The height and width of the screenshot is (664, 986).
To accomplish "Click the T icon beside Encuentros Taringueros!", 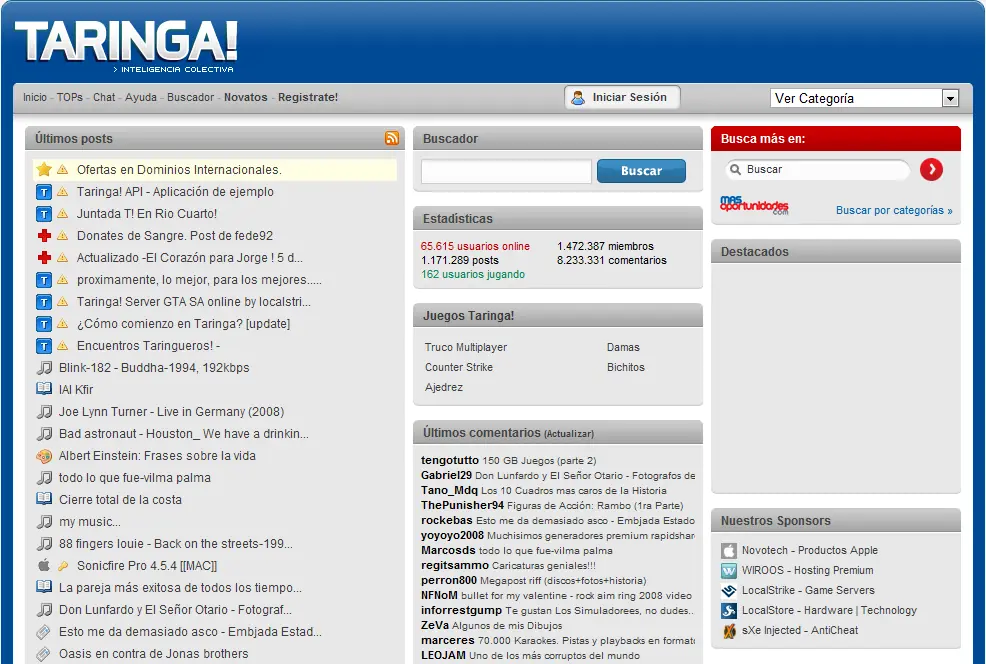I will point(43,346).
